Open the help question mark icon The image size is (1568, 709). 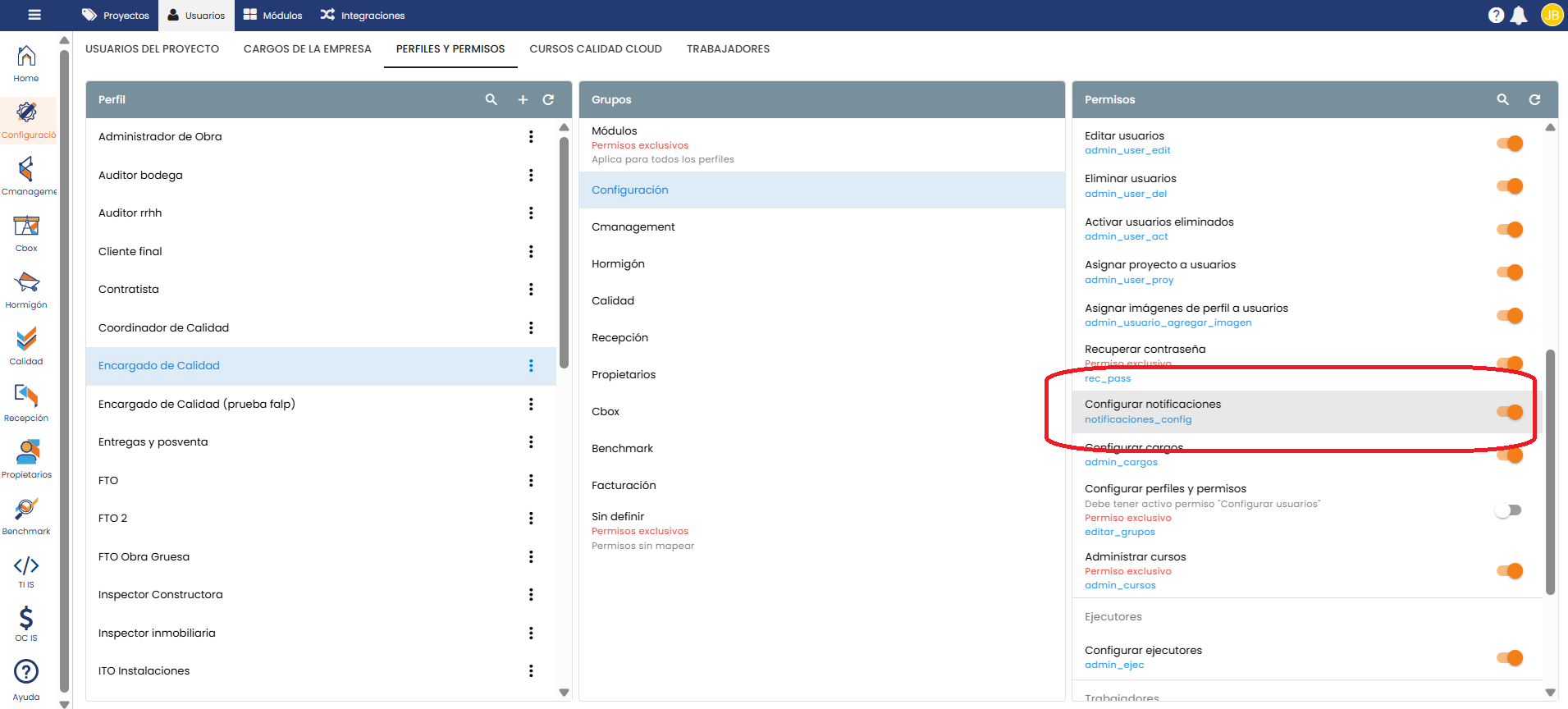(x=1496, y=16)
